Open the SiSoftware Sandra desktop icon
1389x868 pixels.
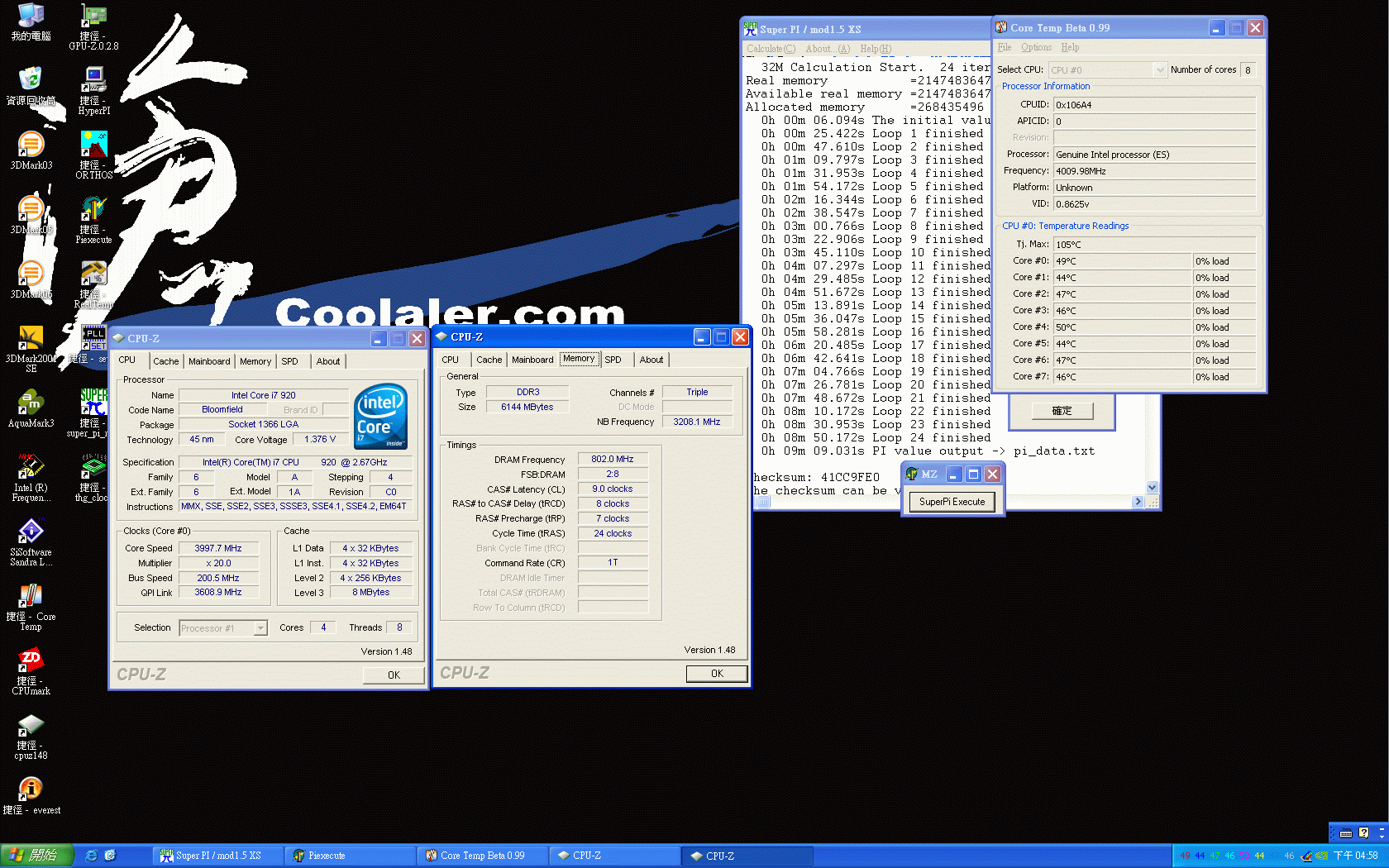pos(31,541)
